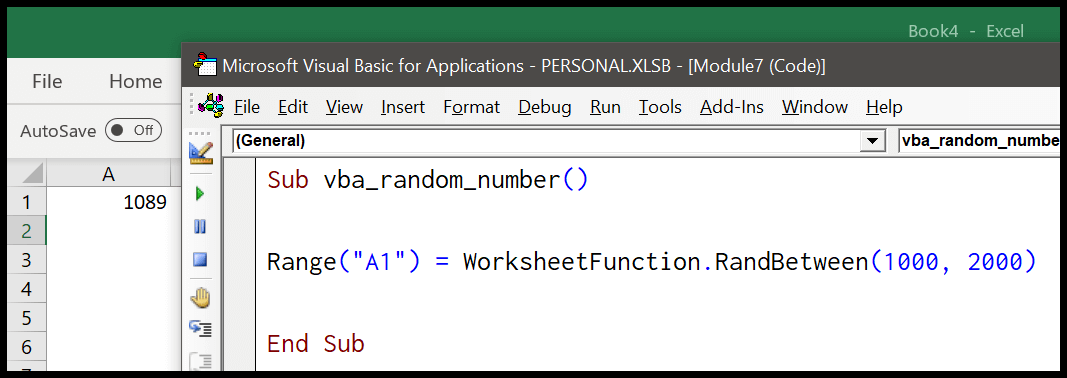Viewport: 1067px width, 378px height.
Task: Open Excel's Home ribbon tab
Action: click(x=135, y=82)
